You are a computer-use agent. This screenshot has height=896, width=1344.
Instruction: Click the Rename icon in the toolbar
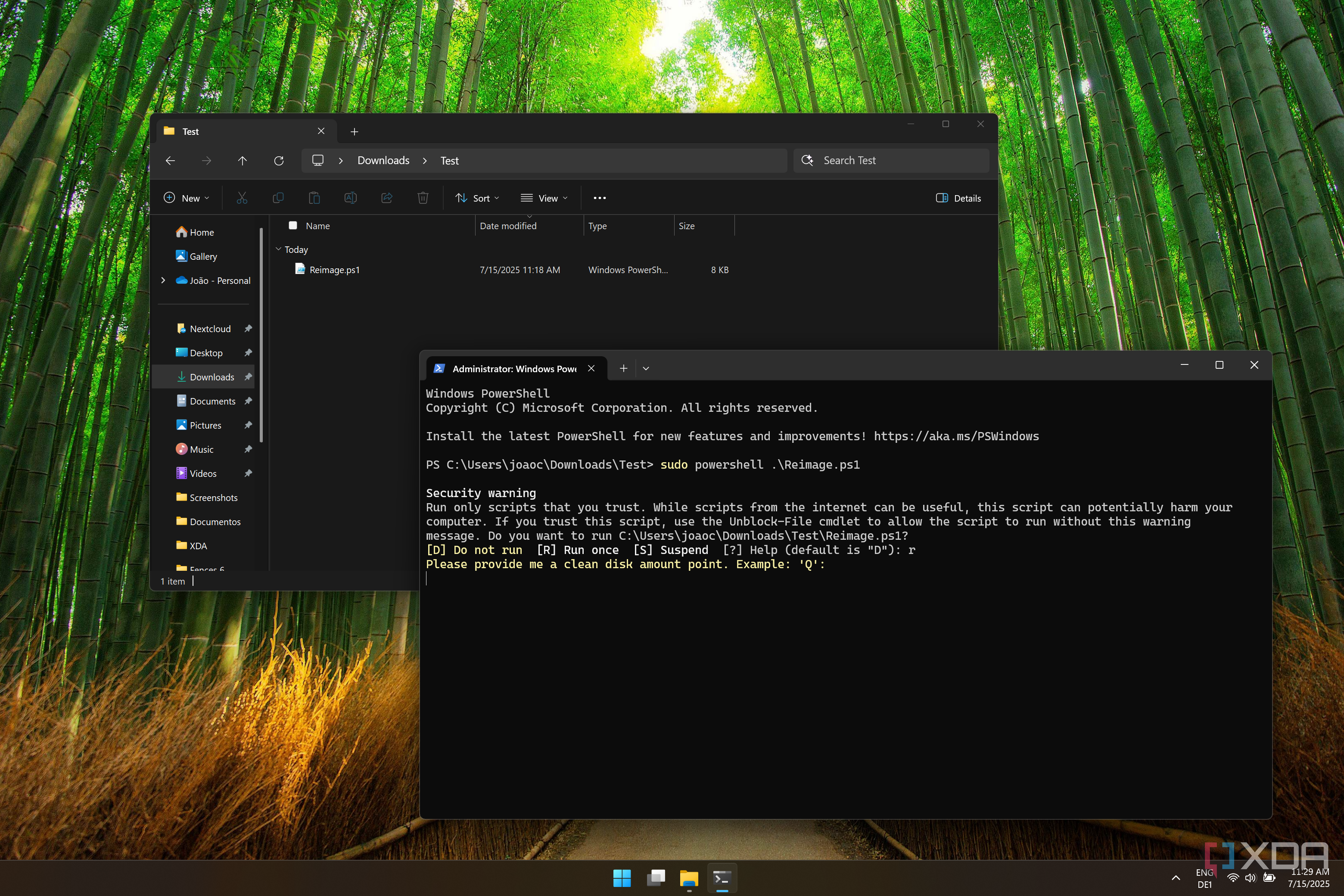coord(350,198)
